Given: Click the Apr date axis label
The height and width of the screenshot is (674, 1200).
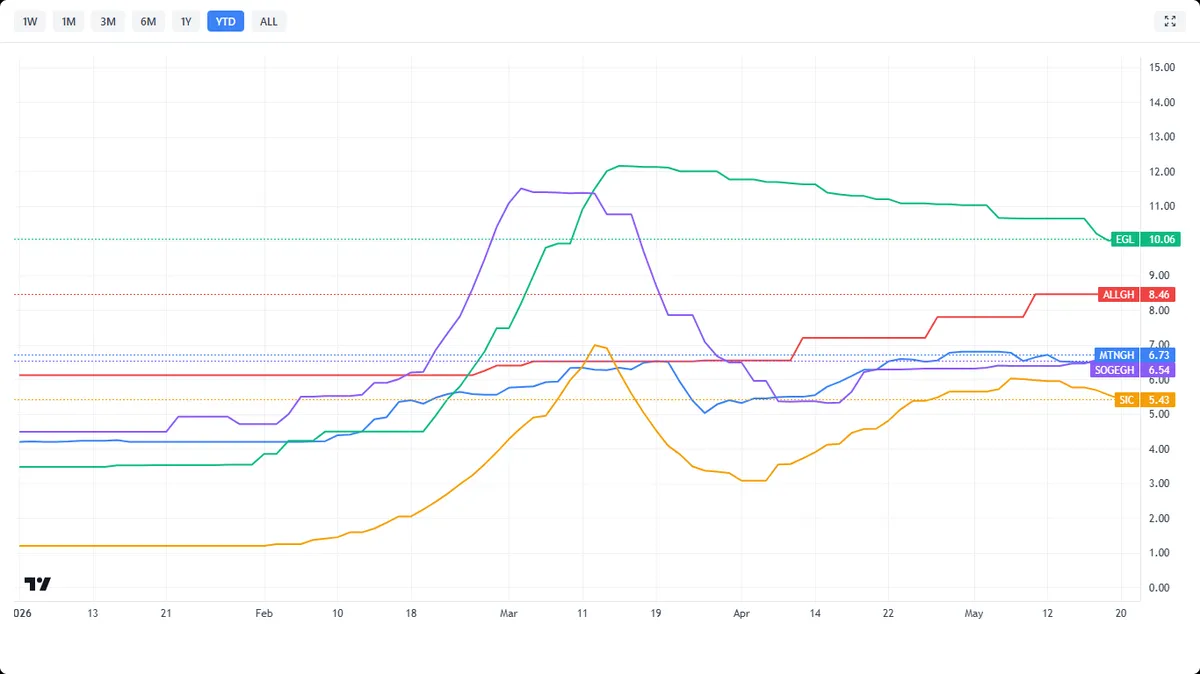Looking at the screenshot, I should (741, 611).
